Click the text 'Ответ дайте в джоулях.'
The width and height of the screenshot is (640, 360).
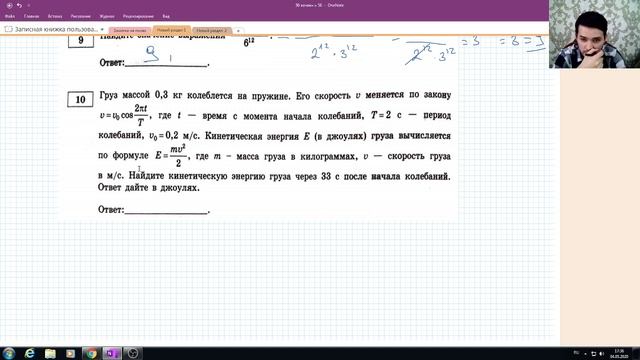tap(149, 188)
